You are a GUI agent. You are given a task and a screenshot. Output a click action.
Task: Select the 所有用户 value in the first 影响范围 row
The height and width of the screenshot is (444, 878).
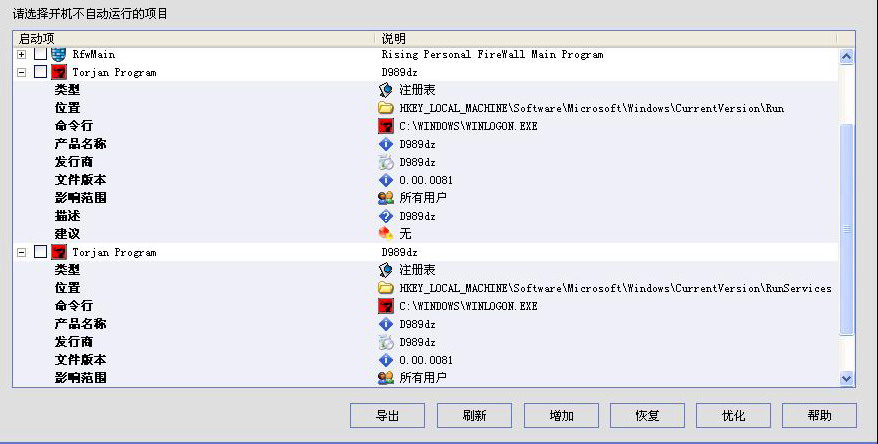click(x=423, y=198)
